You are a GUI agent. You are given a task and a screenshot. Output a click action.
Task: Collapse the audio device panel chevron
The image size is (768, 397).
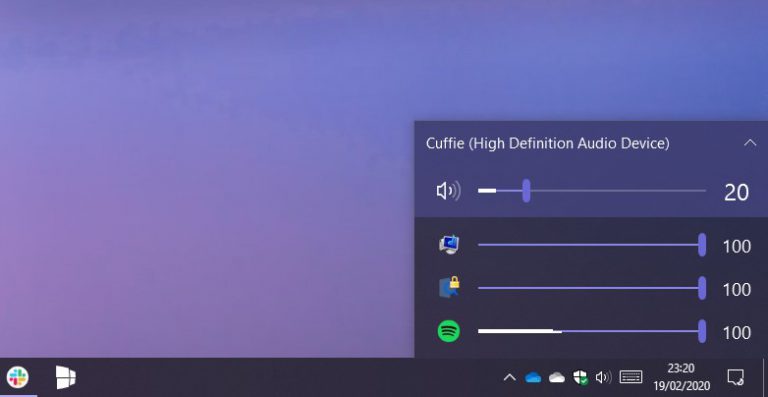(750, 143)
